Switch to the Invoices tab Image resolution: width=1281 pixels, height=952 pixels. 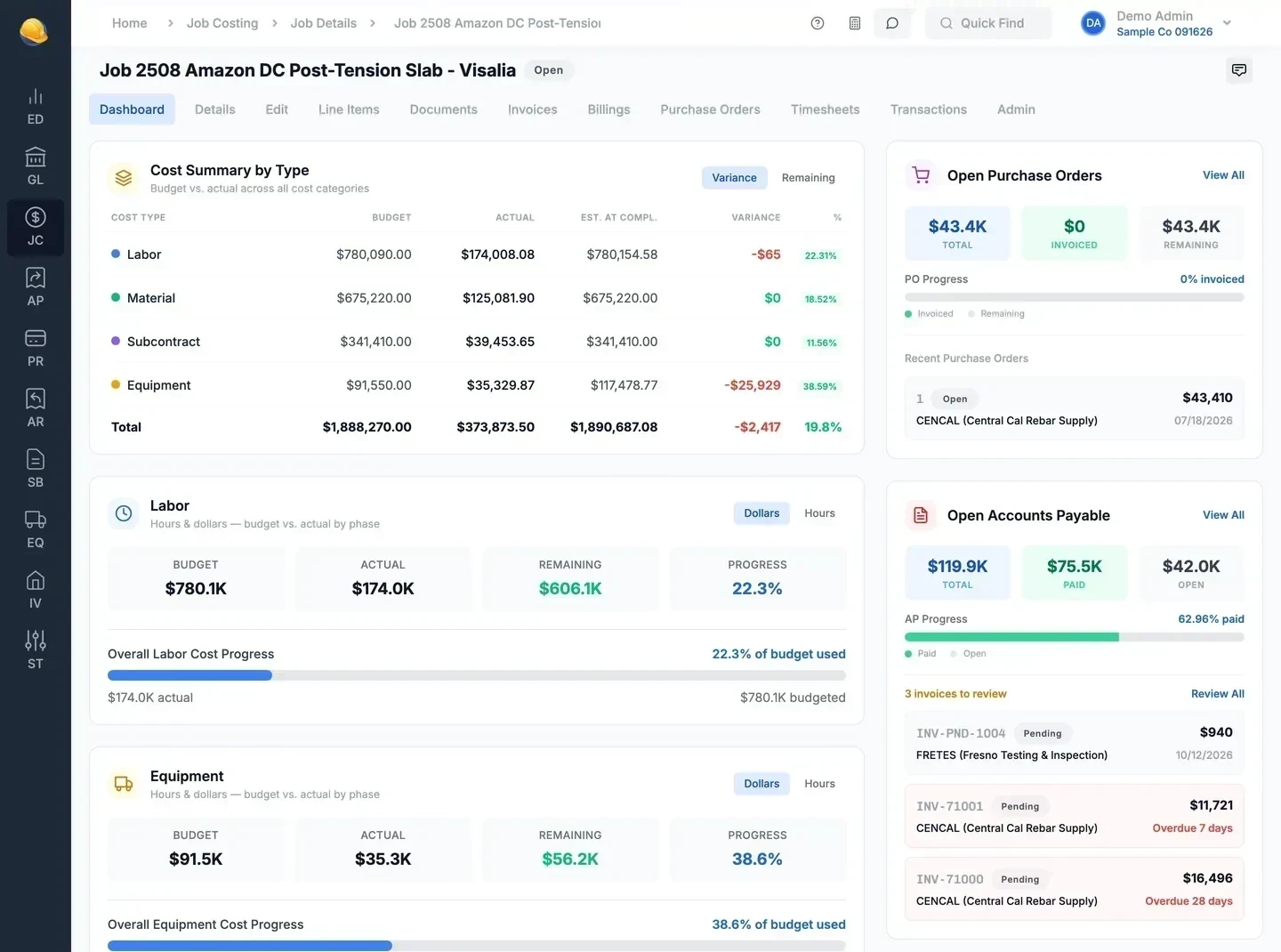click(x=532, y=109)
